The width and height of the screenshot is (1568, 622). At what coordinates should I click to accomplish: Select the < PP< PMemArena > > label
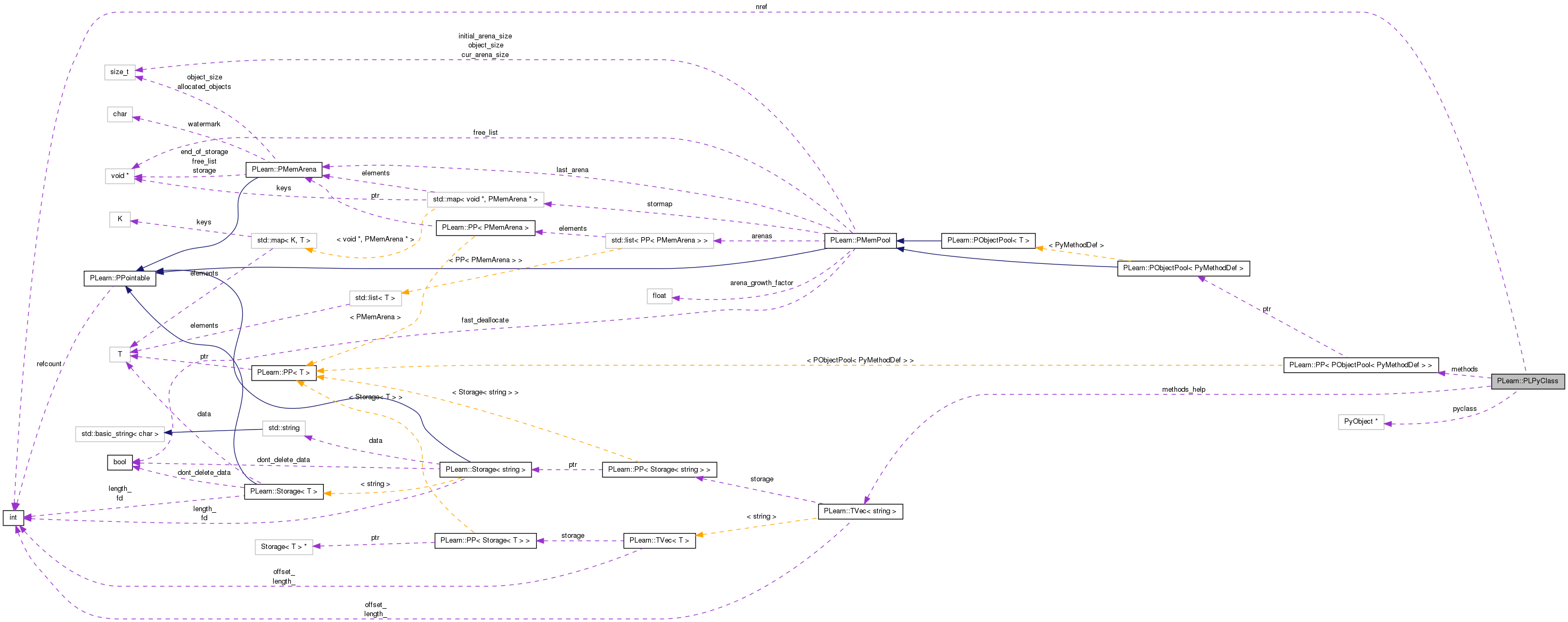click(x=485, y=260)
